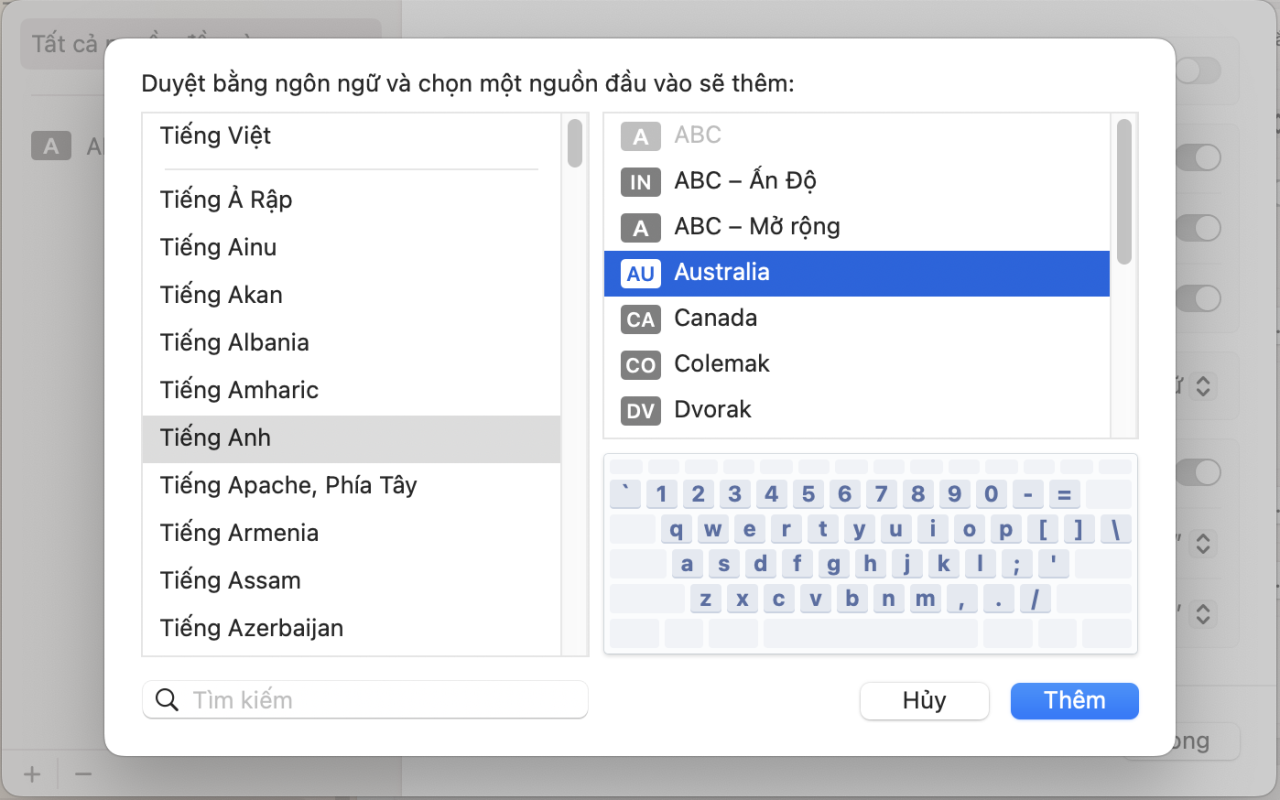This screenshot has height=800, width=1280.
Task: Click the input source list scrollbar thumb
Action: coord(1124,190)
